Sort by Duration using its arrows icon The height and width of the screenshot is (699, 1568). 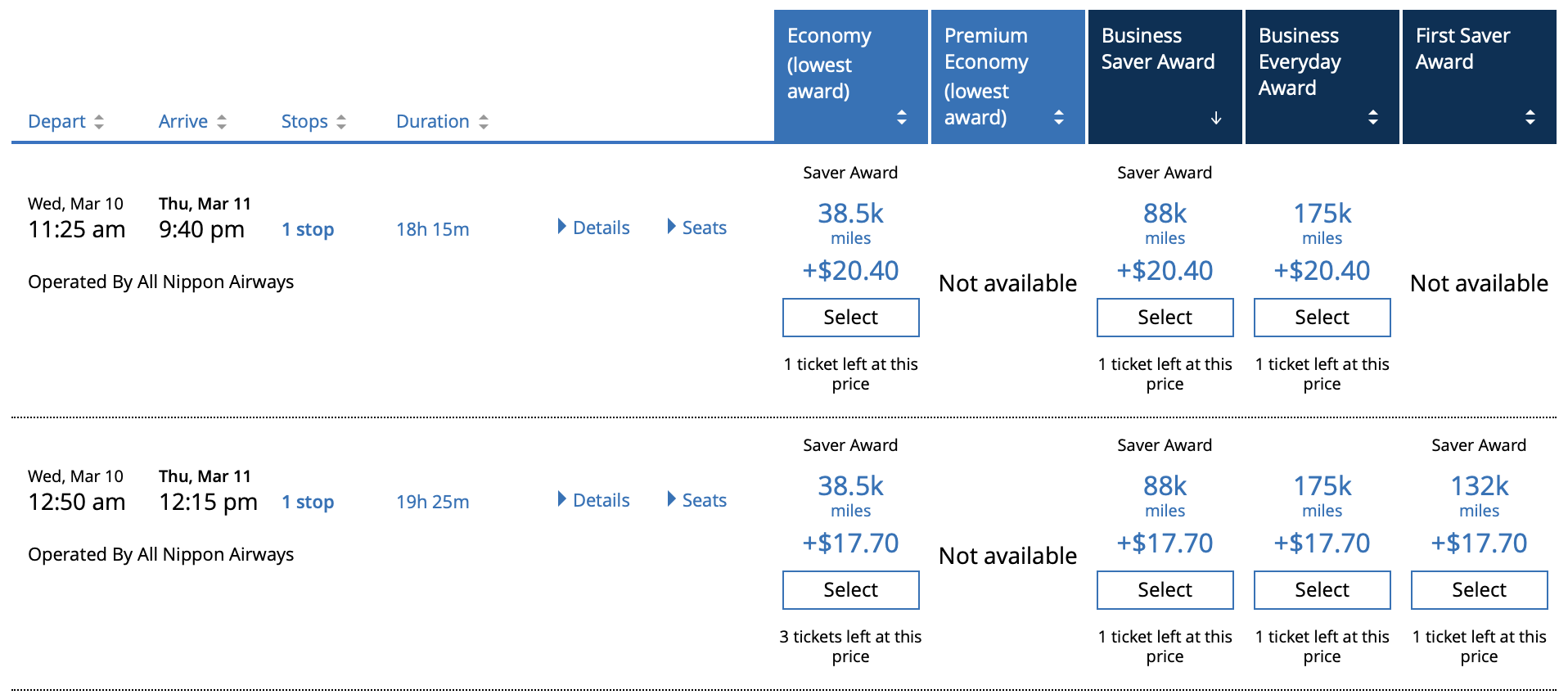coord(484,122)
